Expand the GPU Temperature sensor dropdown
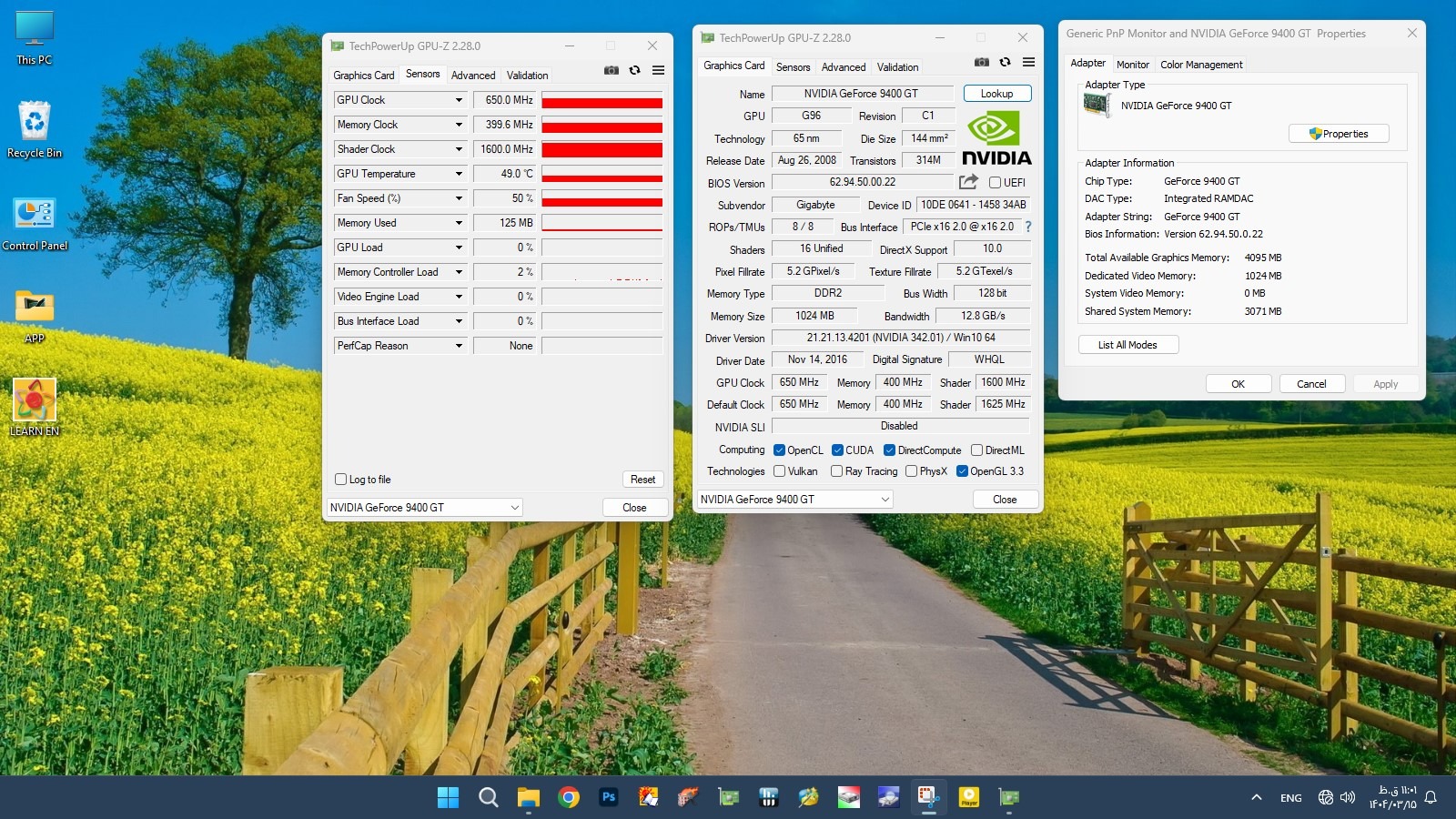1456x819 pixels. click(x=459, y=174)
